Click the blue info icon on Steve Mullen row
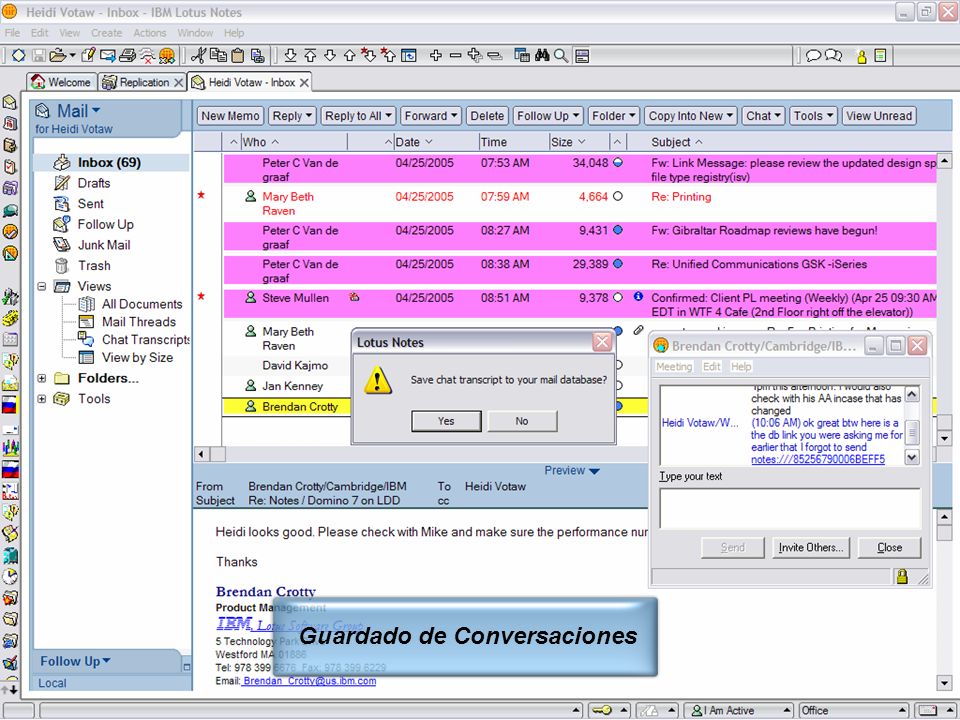 point(638,297)
